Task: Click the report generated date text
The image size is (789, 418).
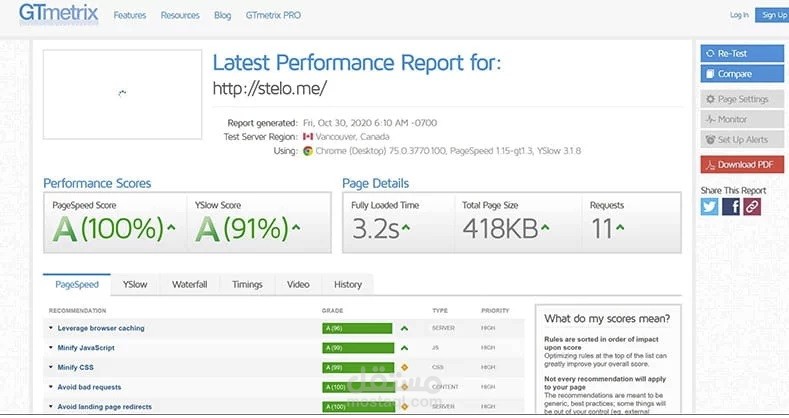Action: [370, 123]
